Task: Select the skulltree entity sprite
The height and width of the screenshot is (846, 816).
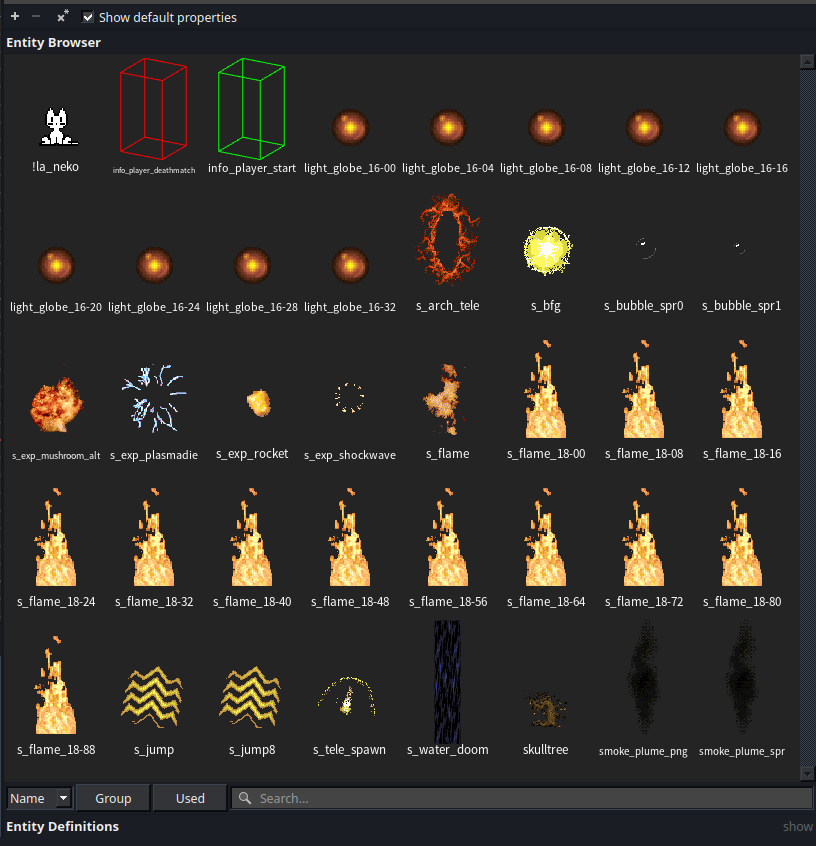Action: 545,705
